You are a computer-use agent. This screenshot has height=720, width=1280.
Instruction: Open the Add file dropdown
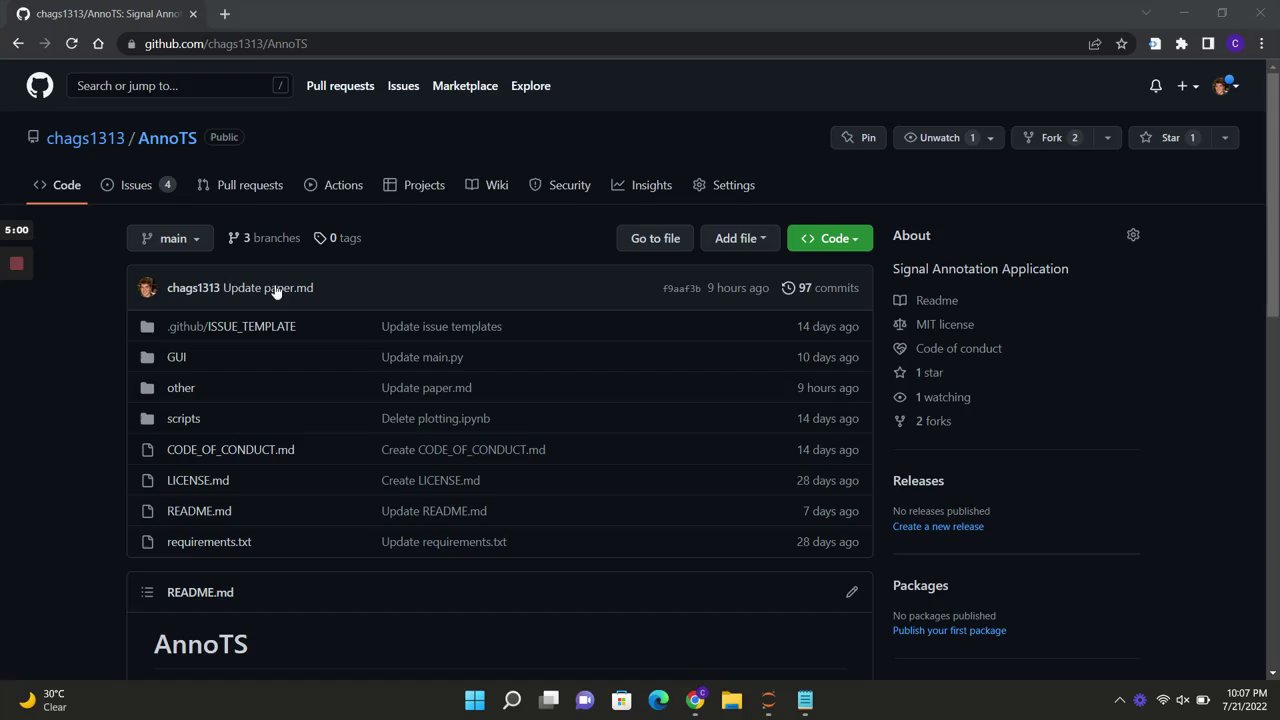[740, 238]
